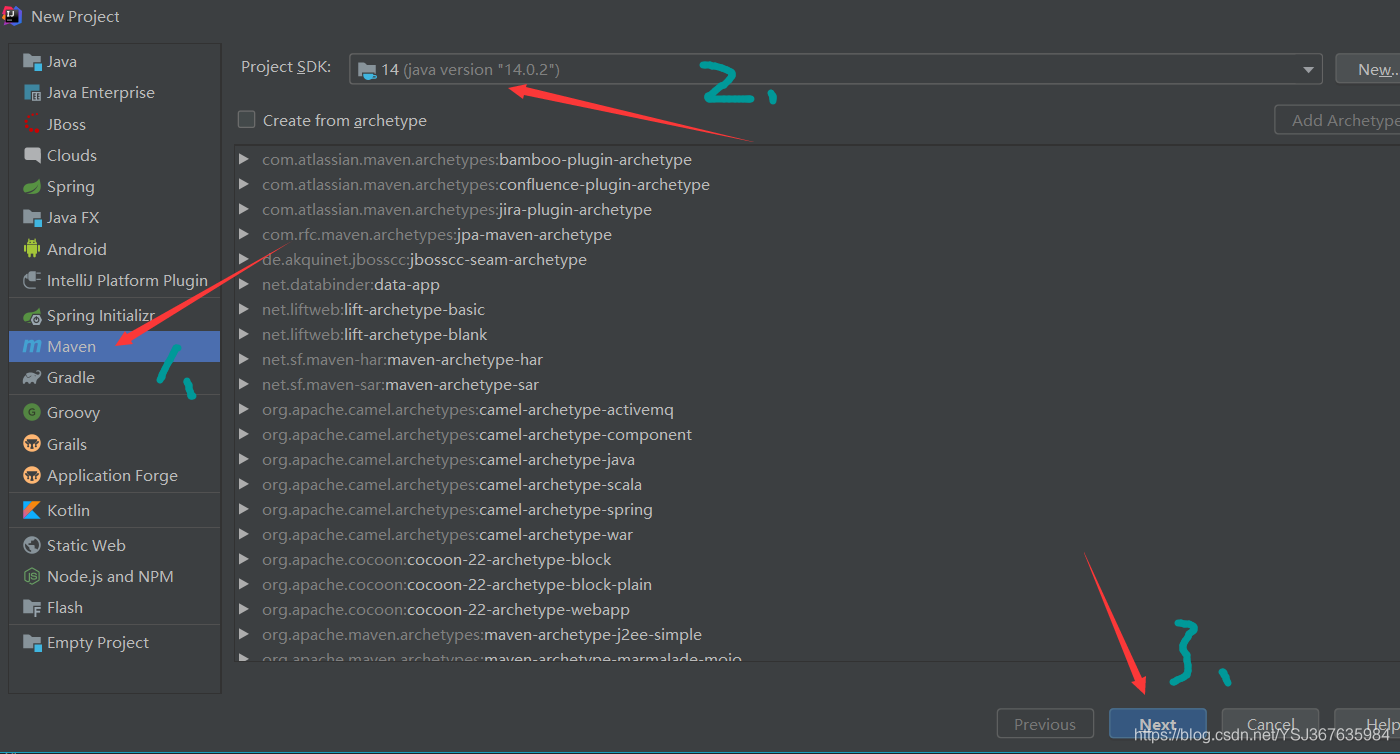Expand bamboo-plugin-archetype node
This screenshot has width=1400, height=754.
(243, 159)
